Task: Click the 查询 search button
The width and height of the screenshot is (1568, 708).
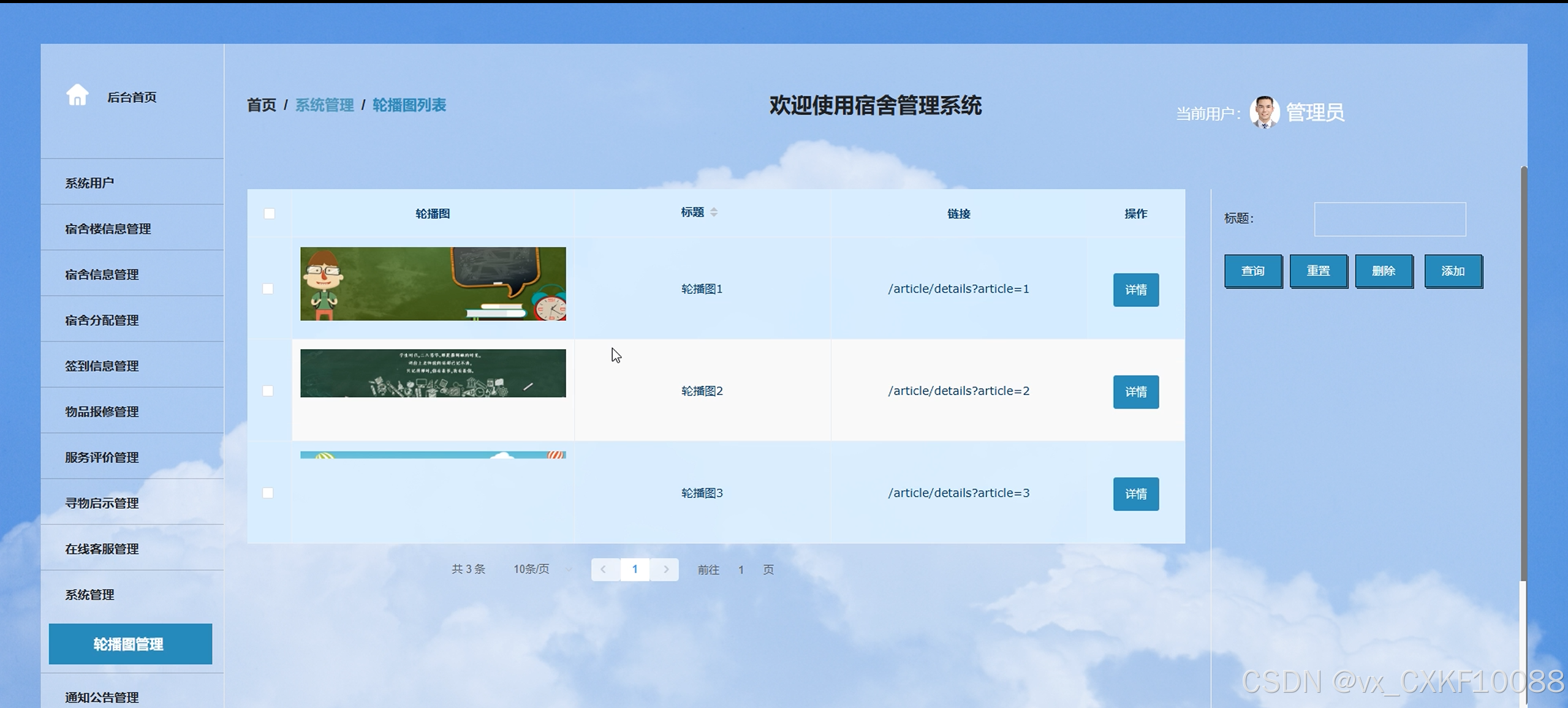Action: (x=1252, y=271)
